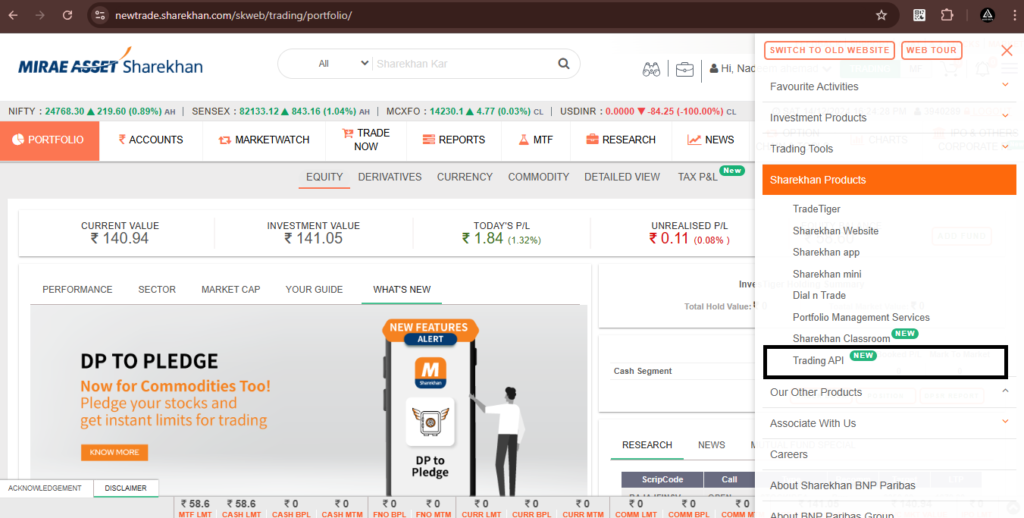The height and width of the screenshot is (518, 1024).
Task: Open the News nav item
Action: [711, 140]
